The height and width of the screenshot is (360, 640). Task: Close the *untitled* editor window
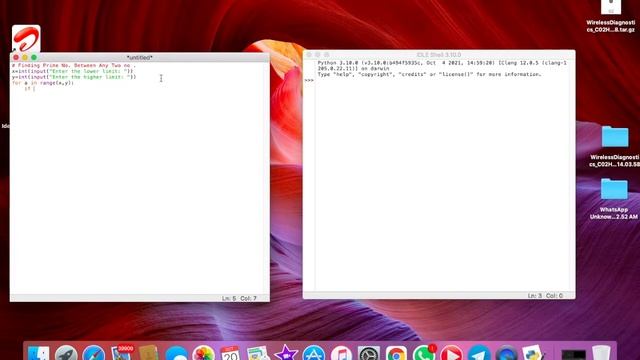pyautogui.click(x=16, y=58)
